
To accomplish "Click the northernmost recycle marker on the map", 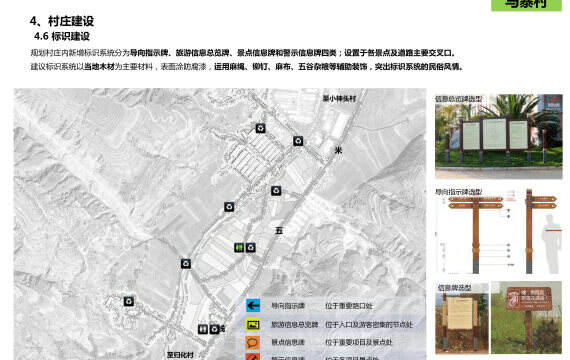I will point(260,128).
